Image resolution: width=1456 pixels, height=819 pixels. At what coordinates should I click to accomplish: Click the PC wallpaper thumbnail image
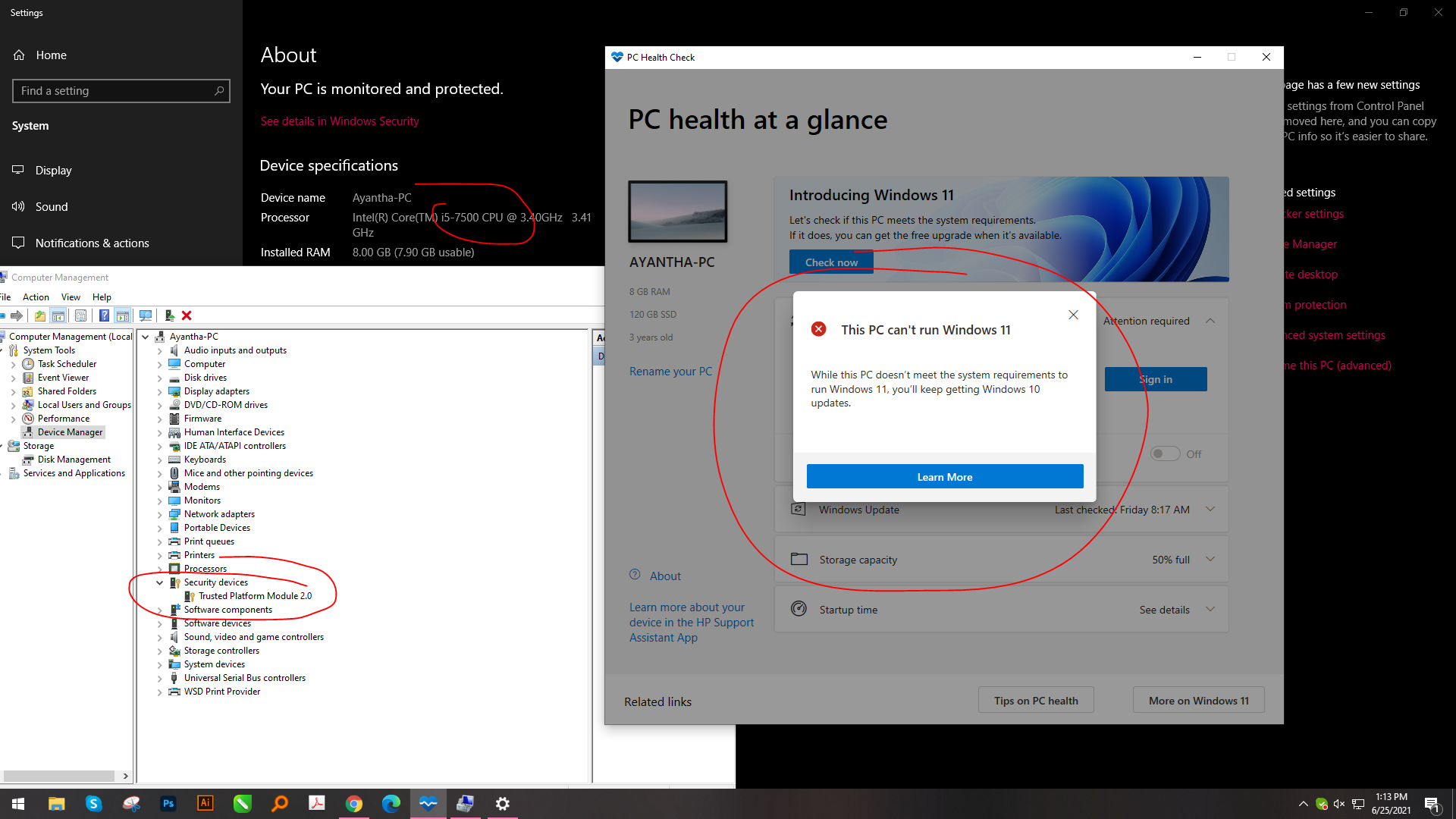click(x=678, y=212)
